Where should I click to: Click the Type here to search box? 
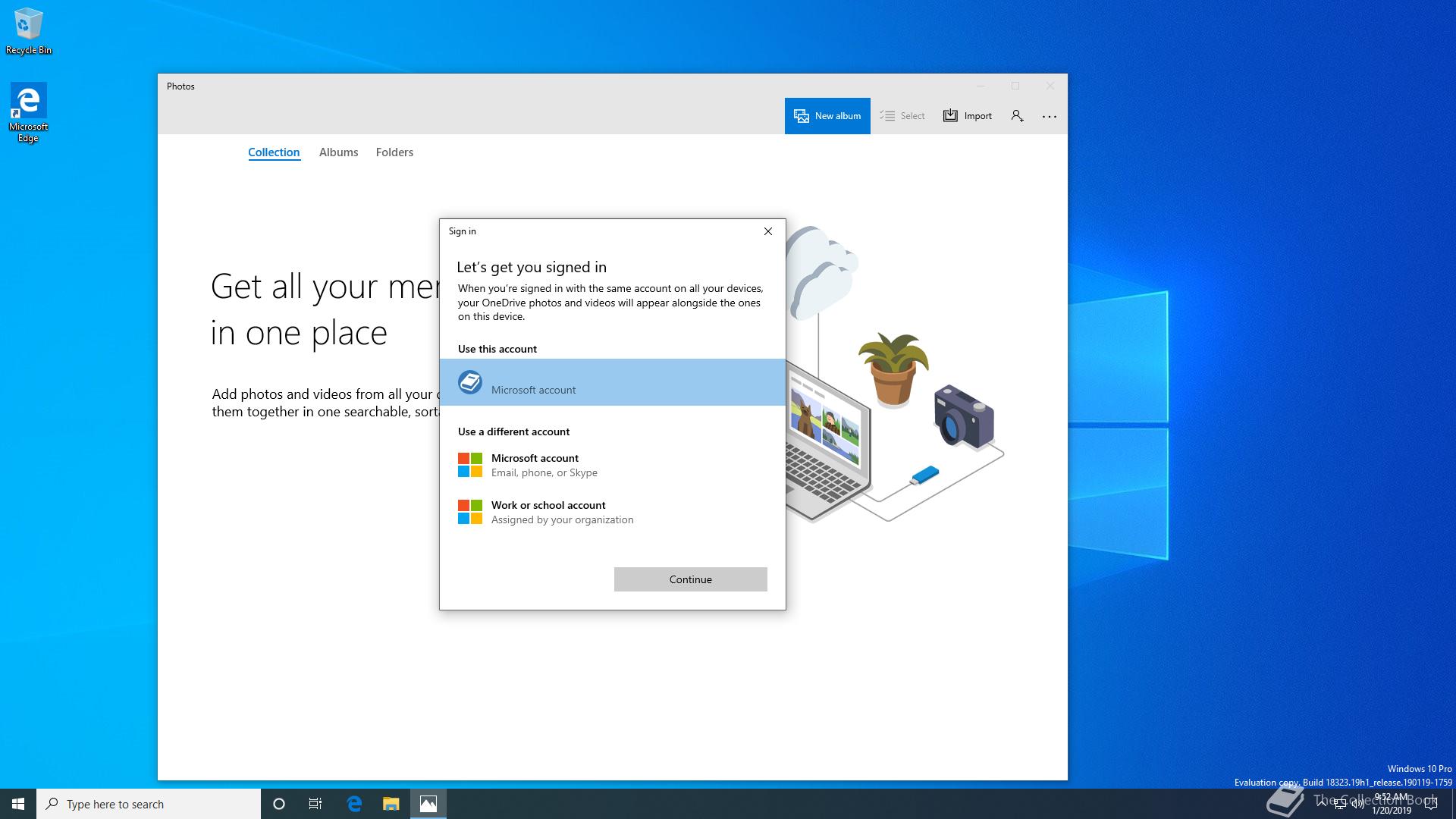pos(149,804)
